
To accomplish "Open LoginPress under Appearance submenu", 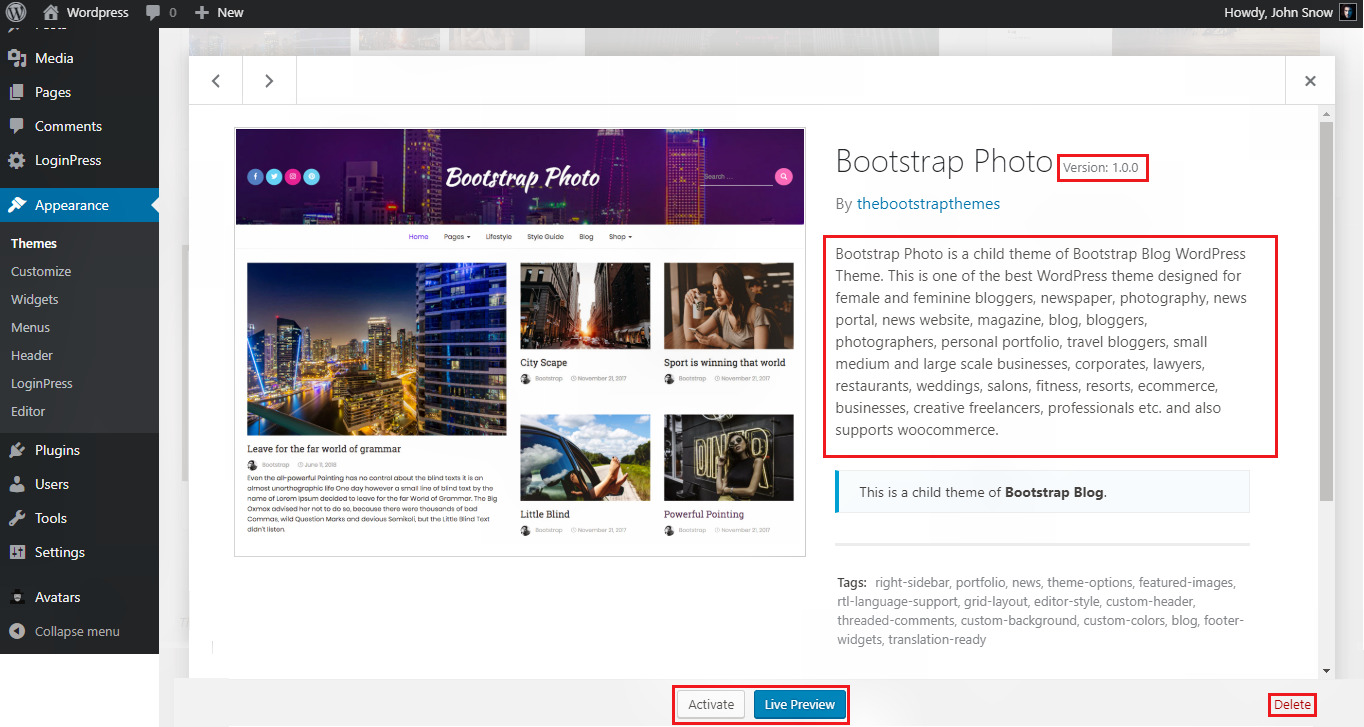I will (x=42, y=383).
